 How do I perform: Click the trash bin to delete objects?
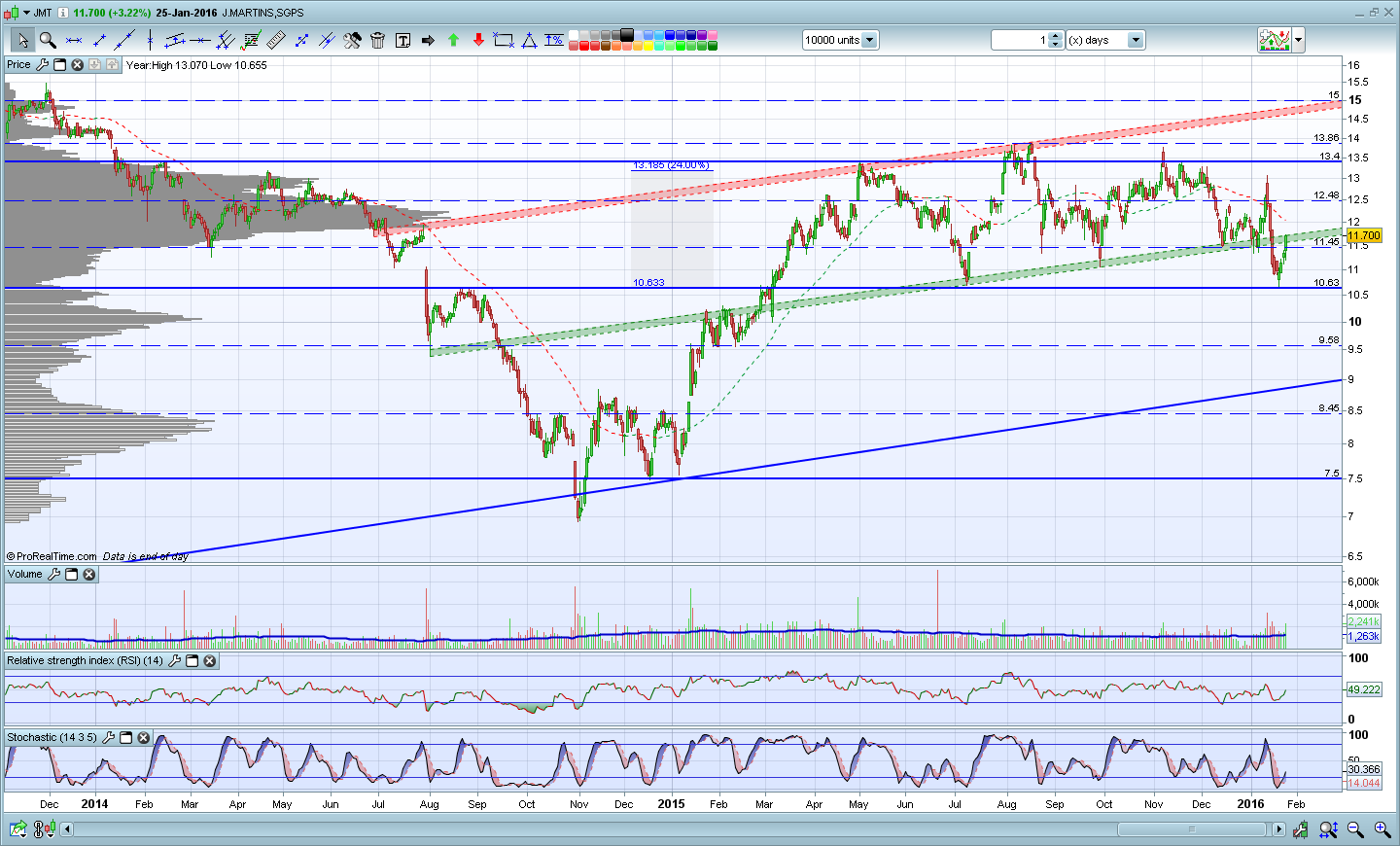[x=377, y=40]
